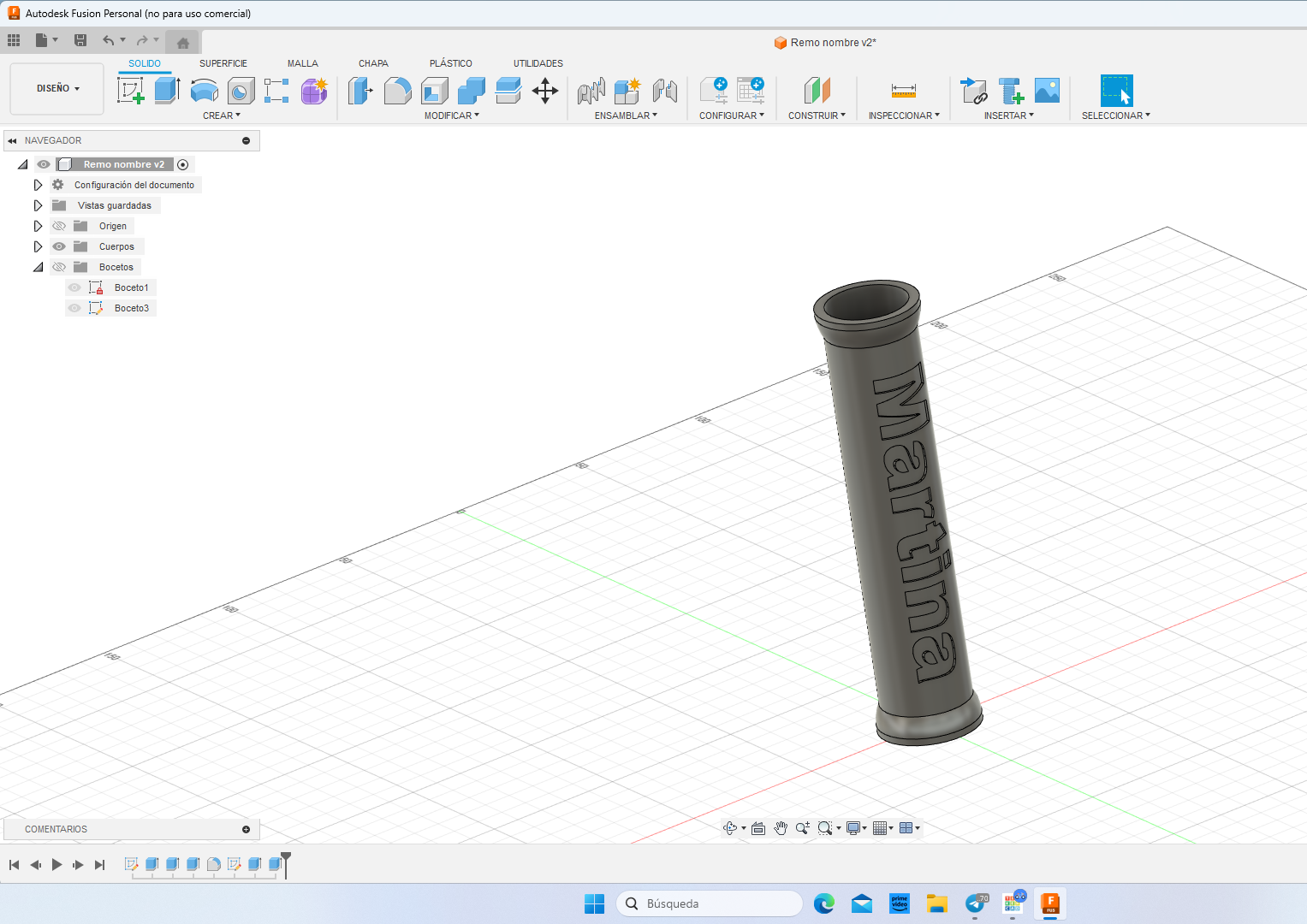Click Insert McMaster-Carr bolt icon

[x=1011, y=91]
